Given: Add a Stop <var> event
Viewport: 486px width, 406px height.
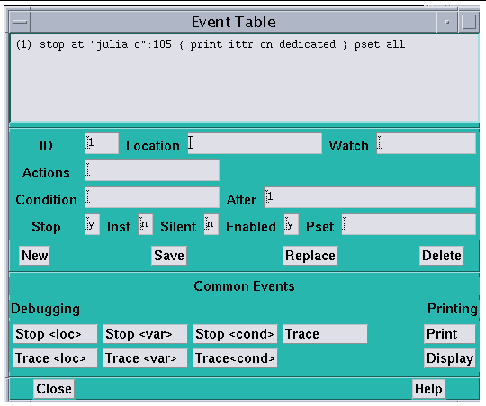Looking at the screenshot, I should (x=145, y=334).
